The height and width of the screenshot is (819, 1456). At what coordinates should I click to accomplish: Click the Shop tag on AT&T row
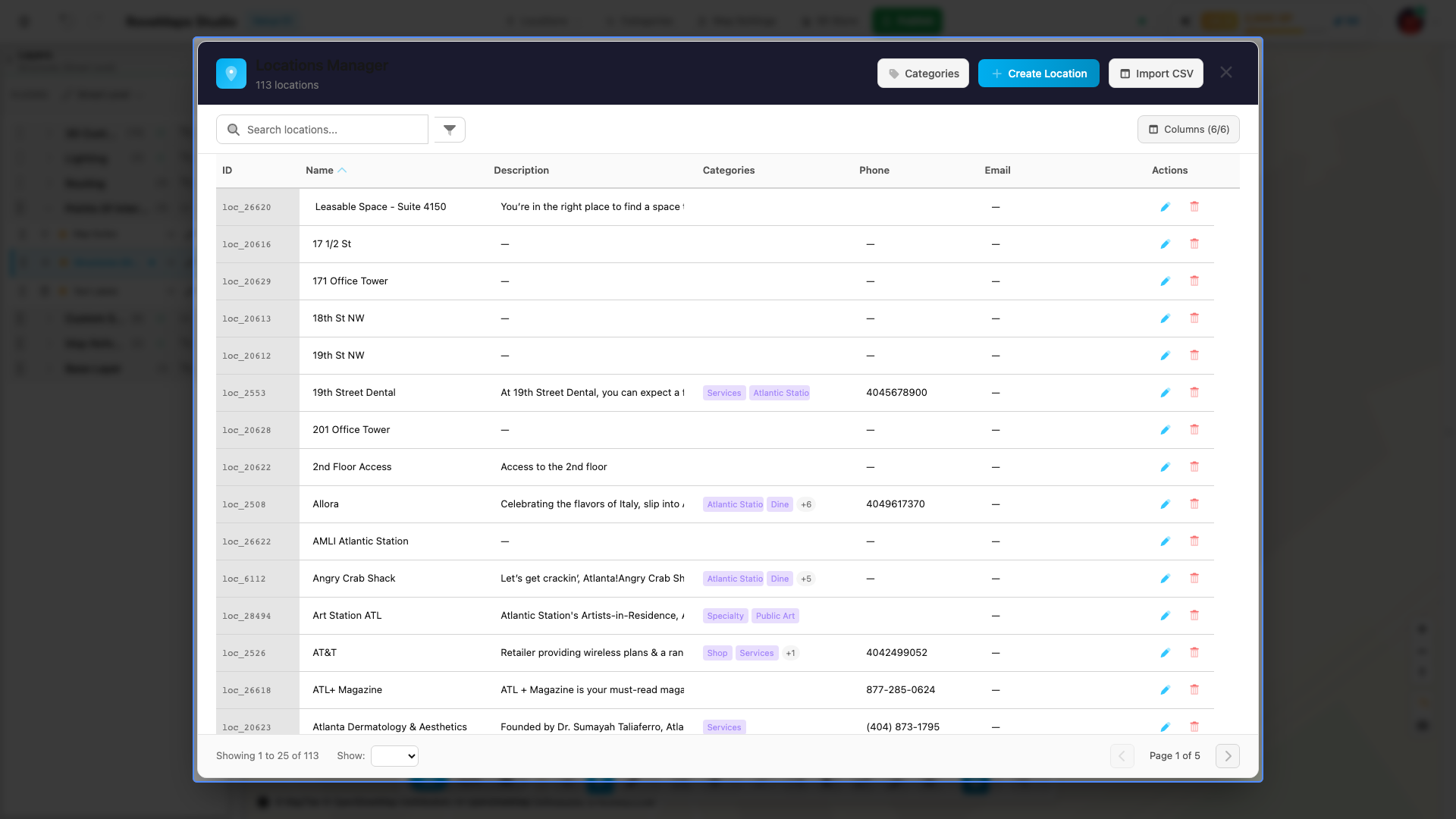point(717,653)
